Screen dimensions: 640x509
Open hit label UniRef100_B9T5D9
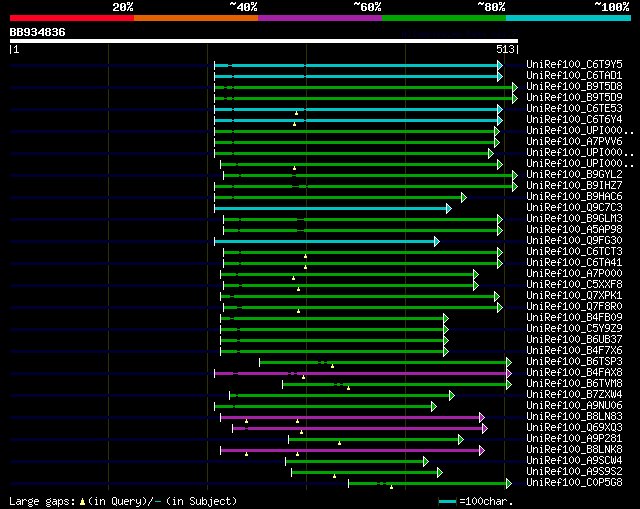click(x=574, y=97)
